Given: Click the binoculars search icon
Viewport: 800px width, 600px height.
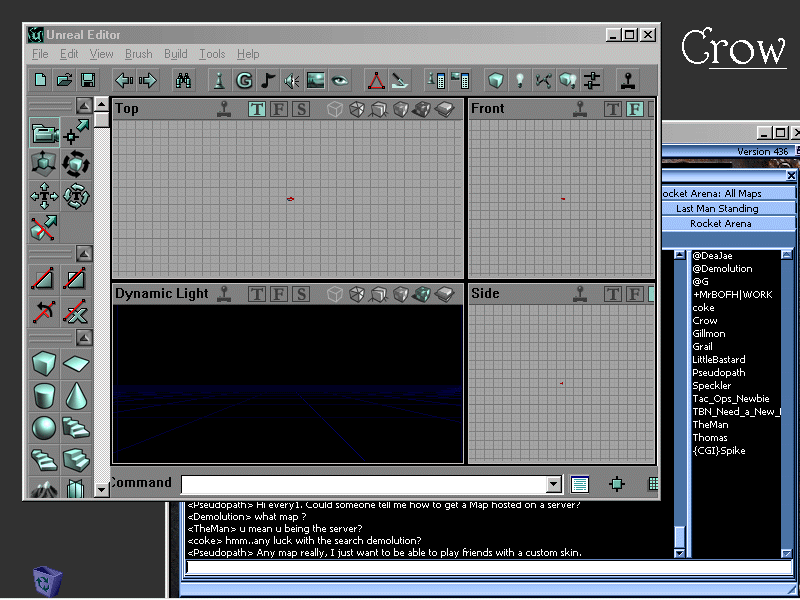Looking at the screenshot, I should [184, 80].
